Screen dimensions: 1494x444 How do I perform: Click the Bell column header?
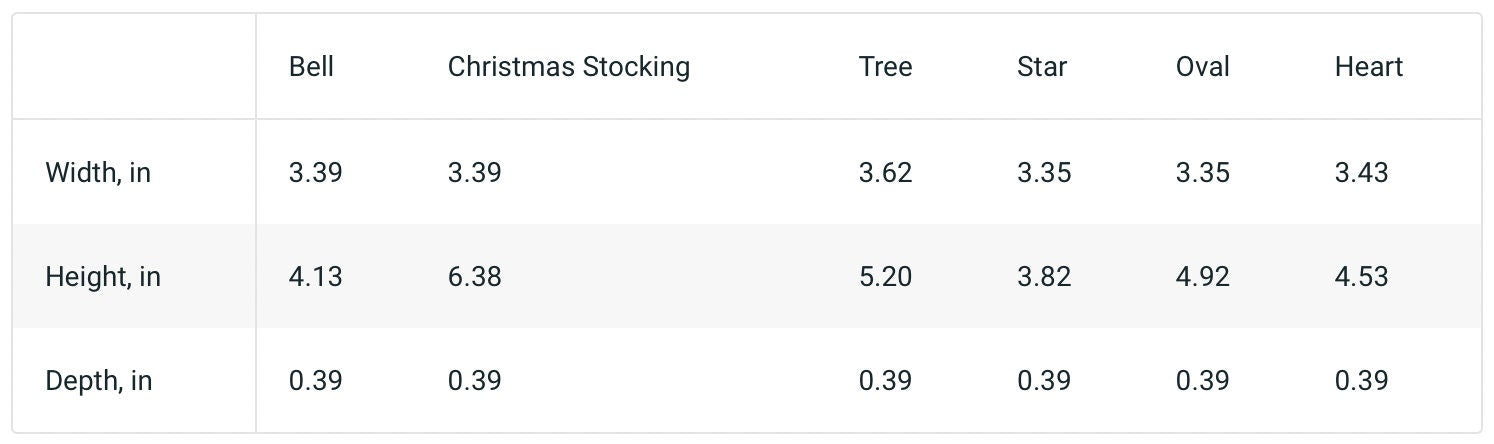coord(311,67)
